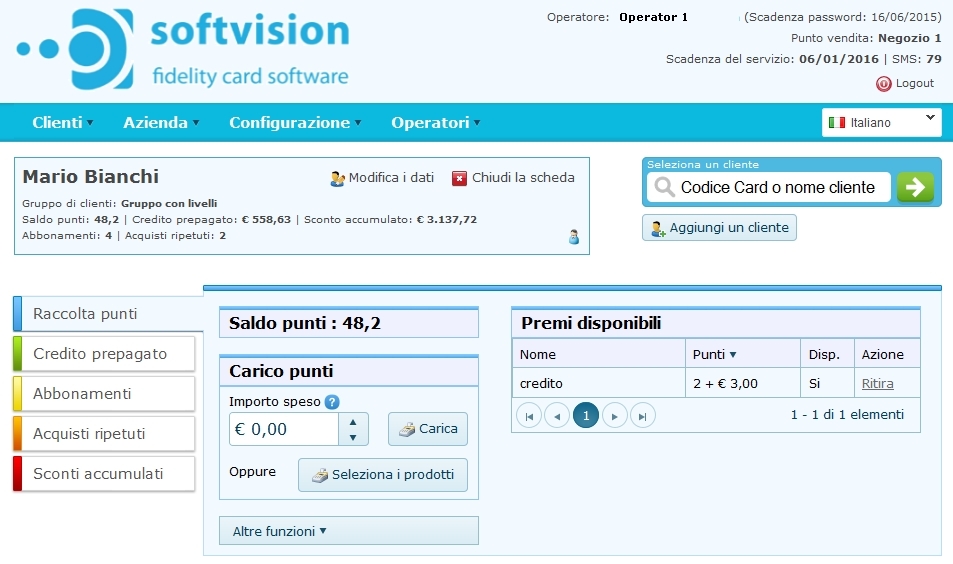Go to previous page of Premi
This screenshot has width=953, height=564.
pos(557,416)
